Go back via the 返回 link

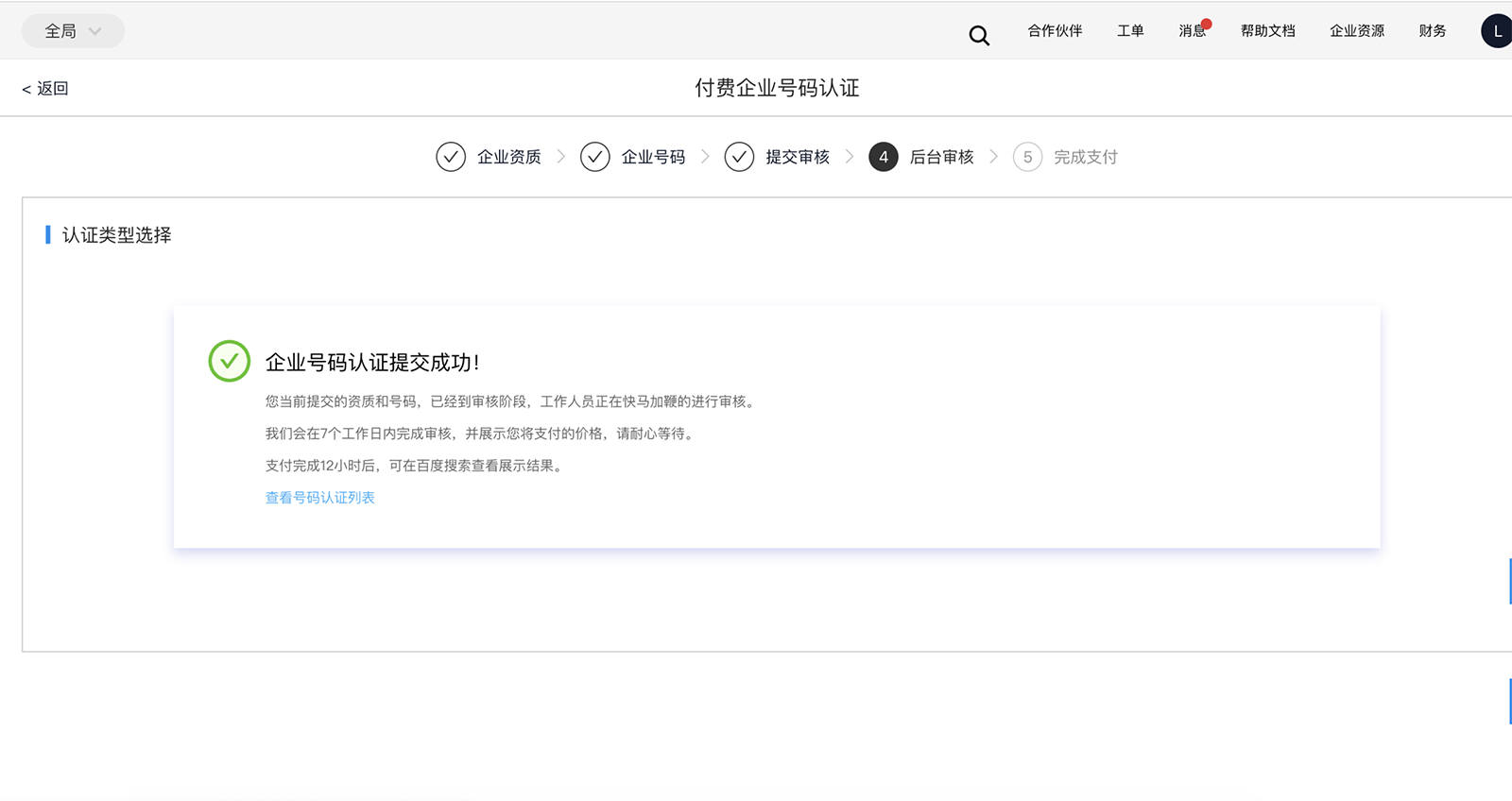45,89
